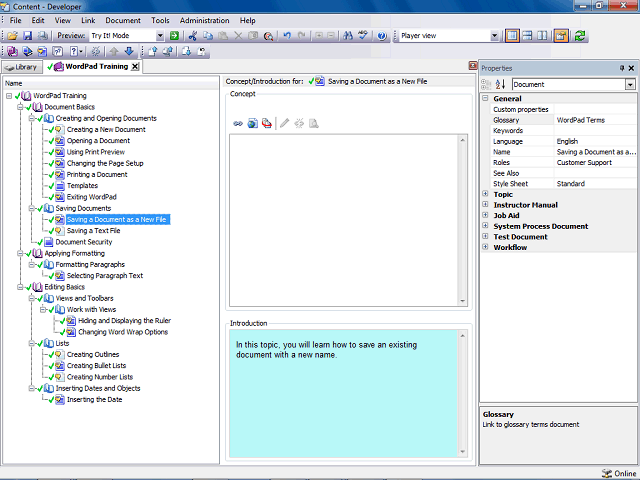Open the File menu
The image size is (640, 480).
16,20
